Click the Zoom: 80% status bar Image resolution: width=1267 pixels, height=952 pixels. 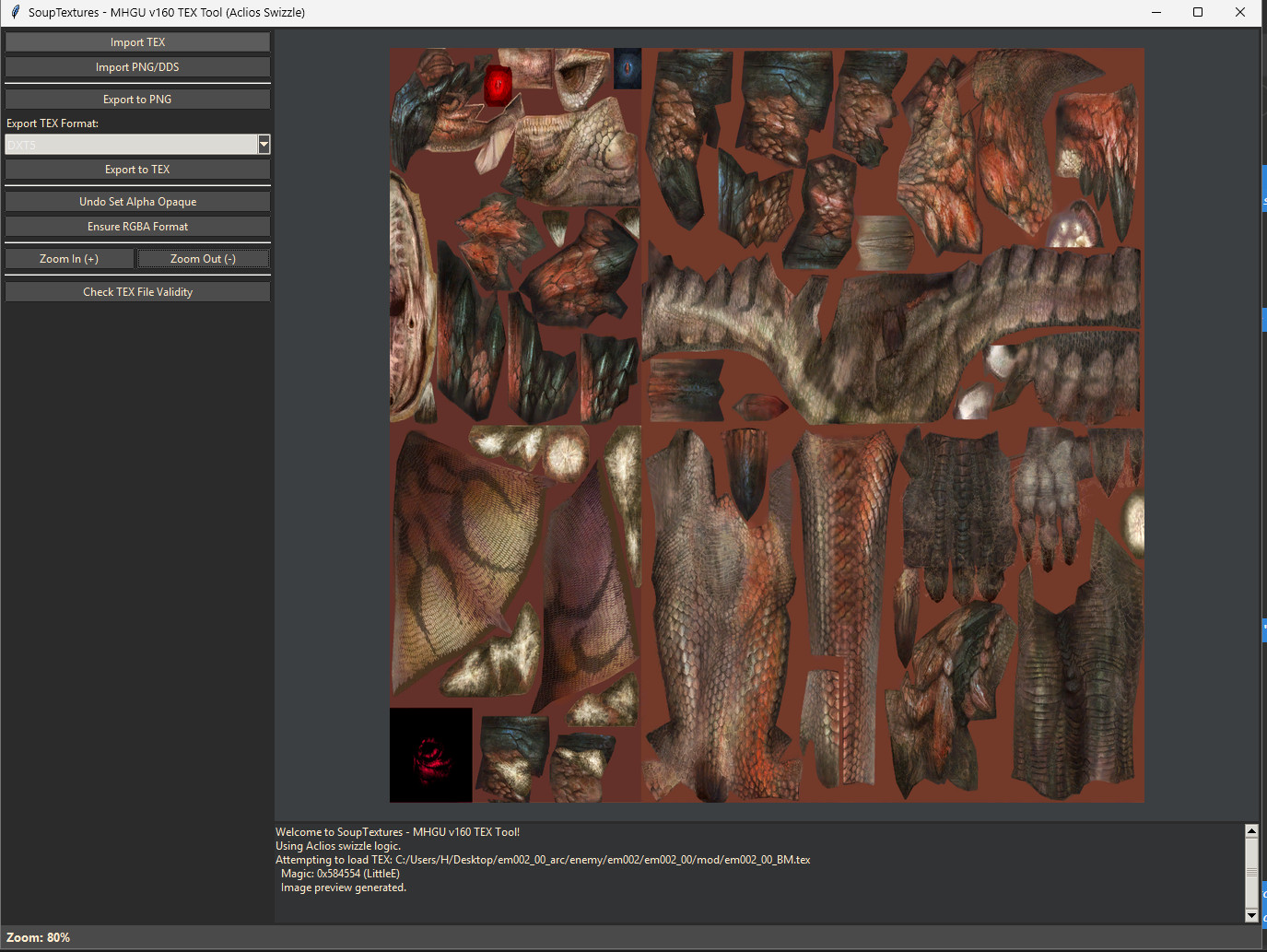(x=38, y=937)
